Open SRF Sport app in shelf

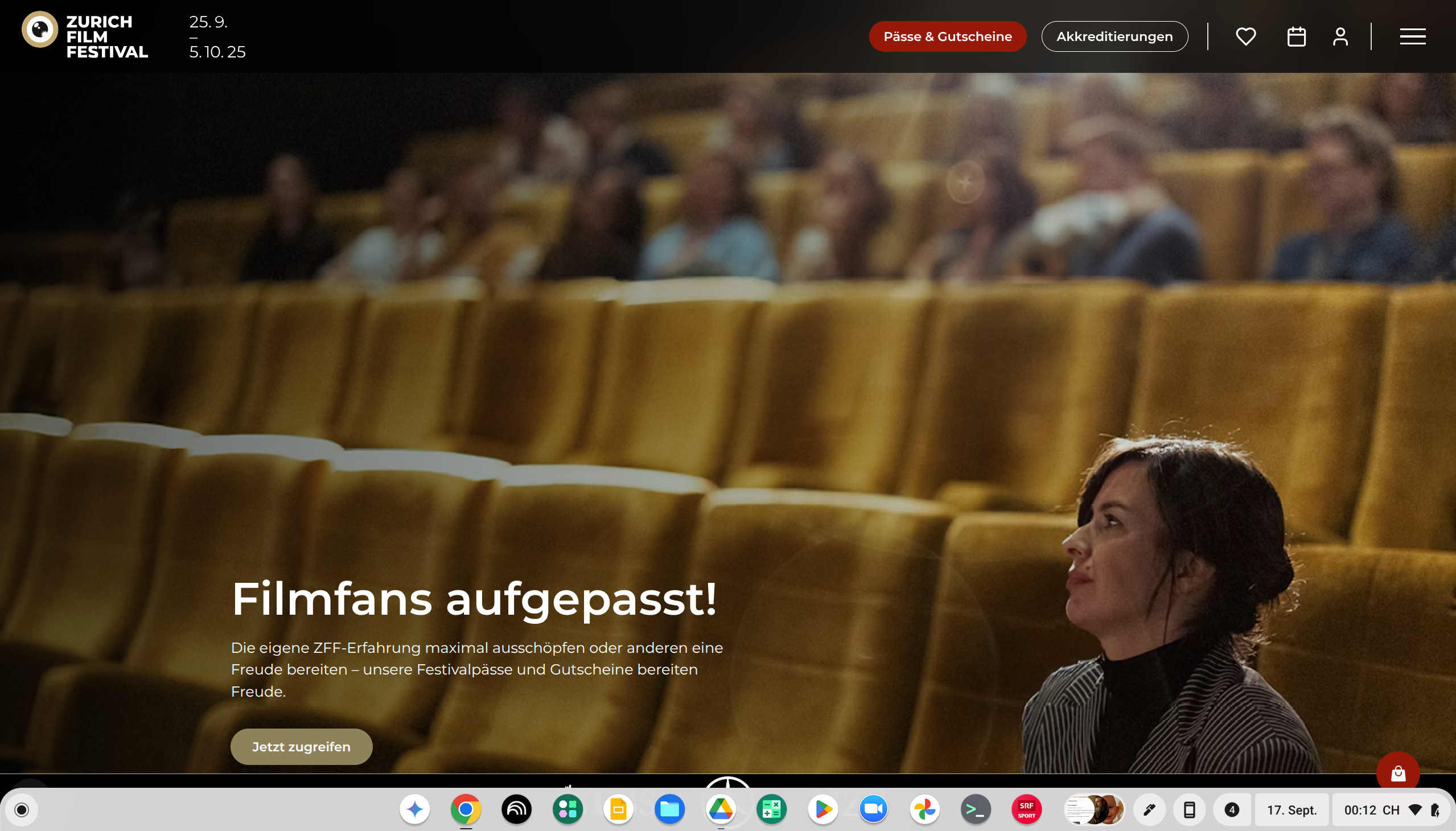[1026, 809]
